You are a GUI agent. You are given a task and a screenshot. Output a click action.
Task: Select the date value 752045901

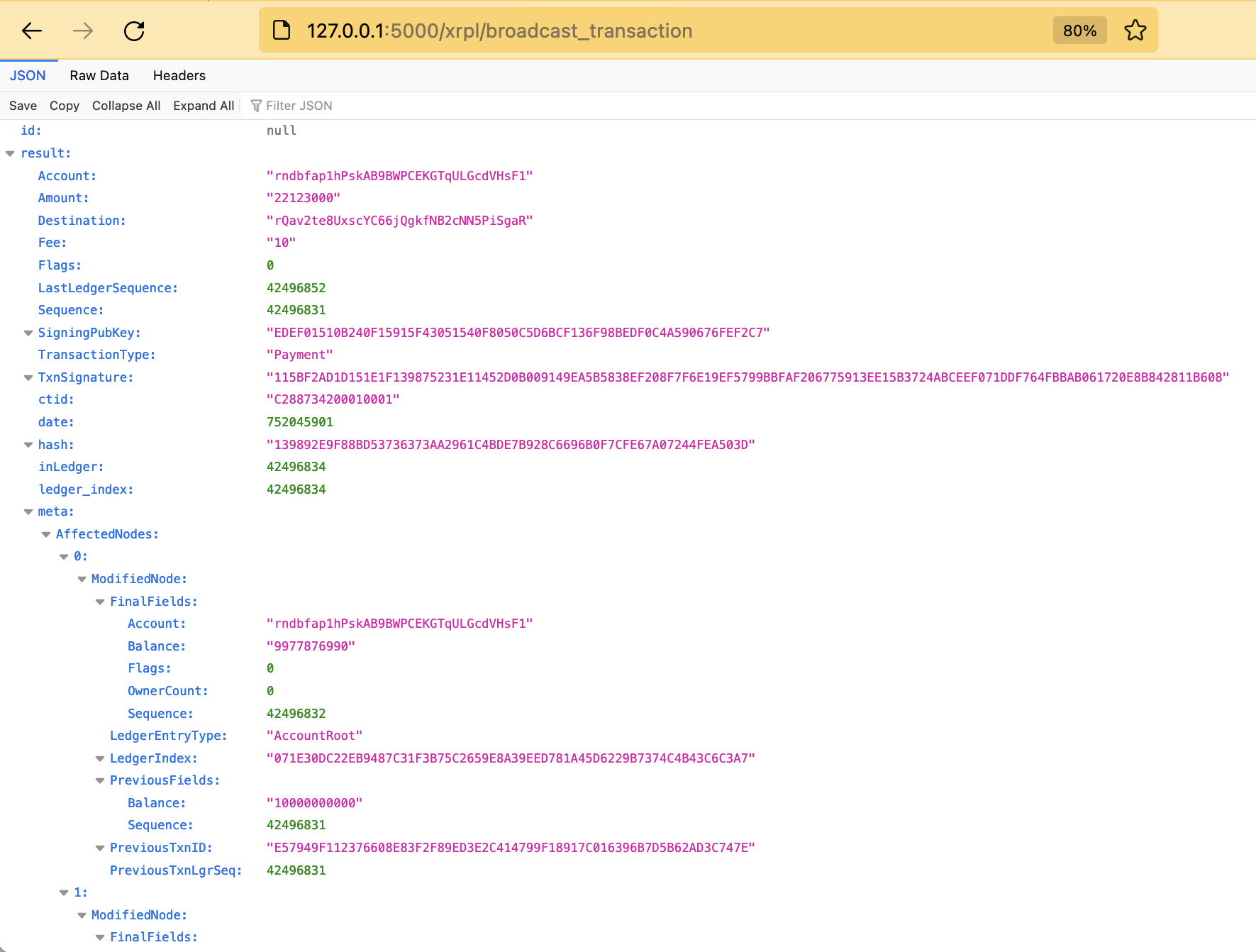tap(300, 422)
